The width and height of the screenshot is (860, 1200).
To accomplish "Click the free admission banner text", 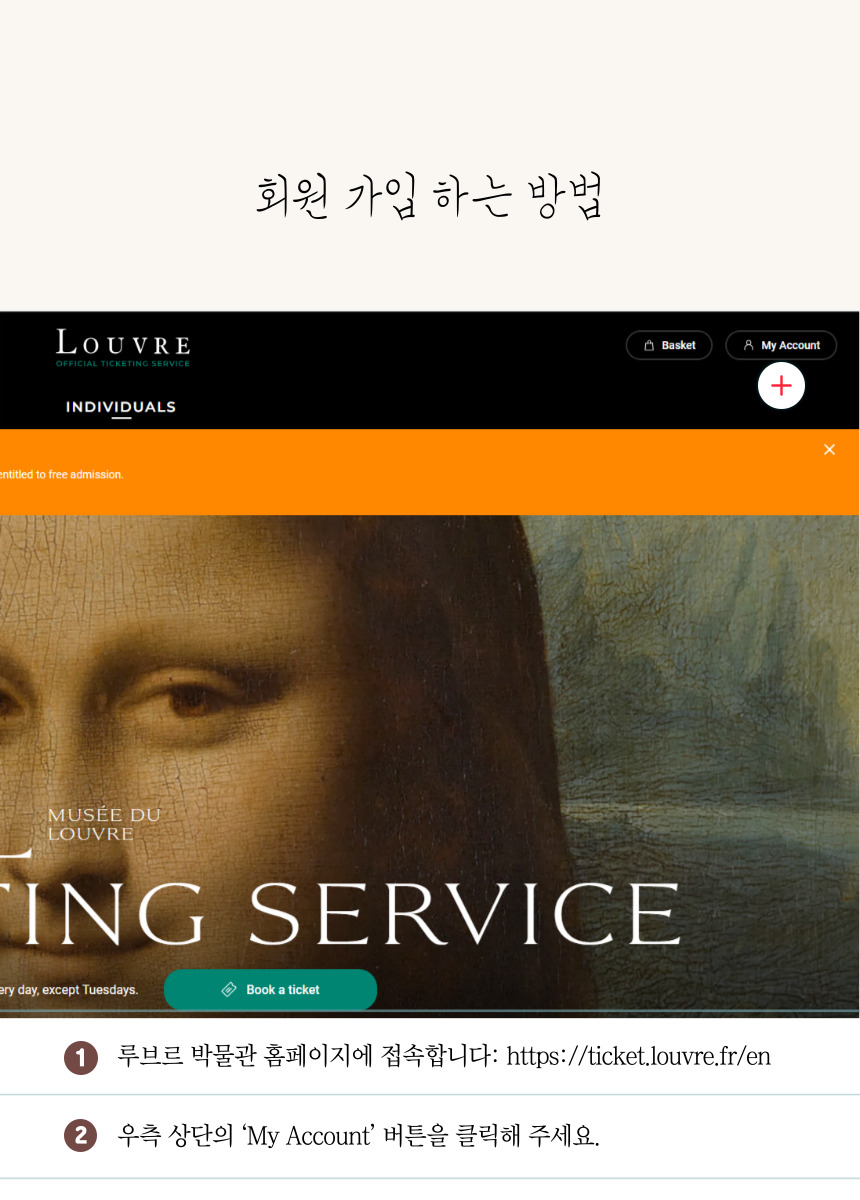I will tap(62, 475).
